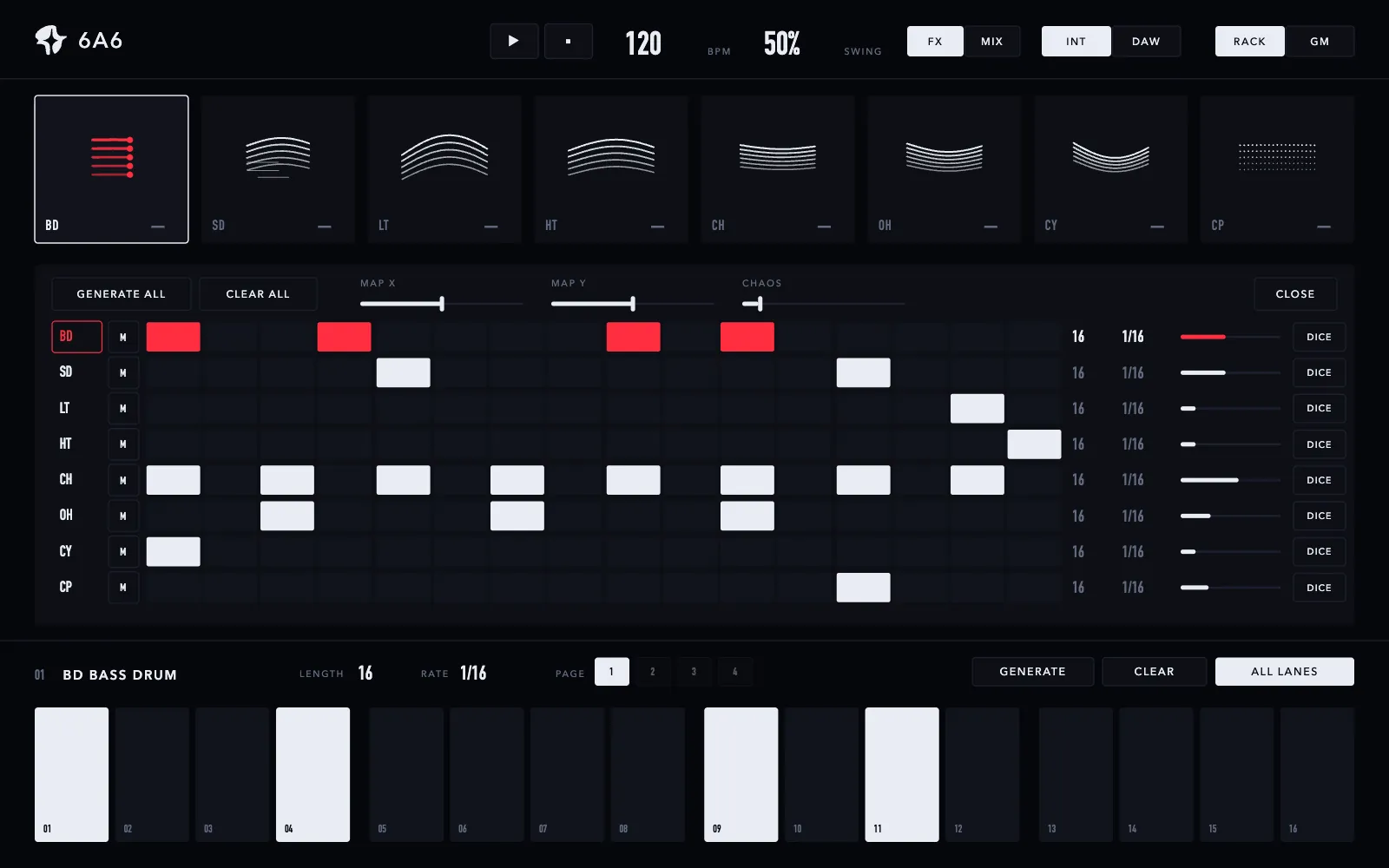The image size is (1389, 868).
Task: Start playback with the play button
Action: click(514, 41)
